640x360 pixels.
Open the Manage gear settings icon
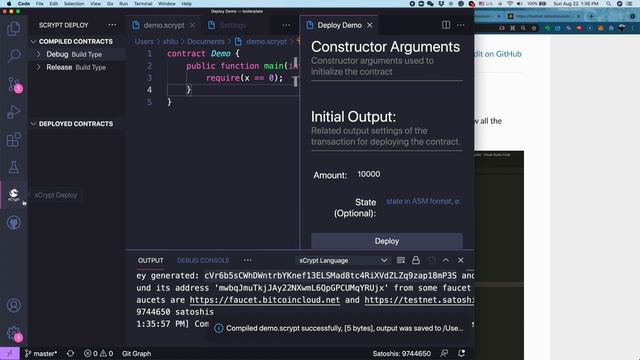[14, 333]
